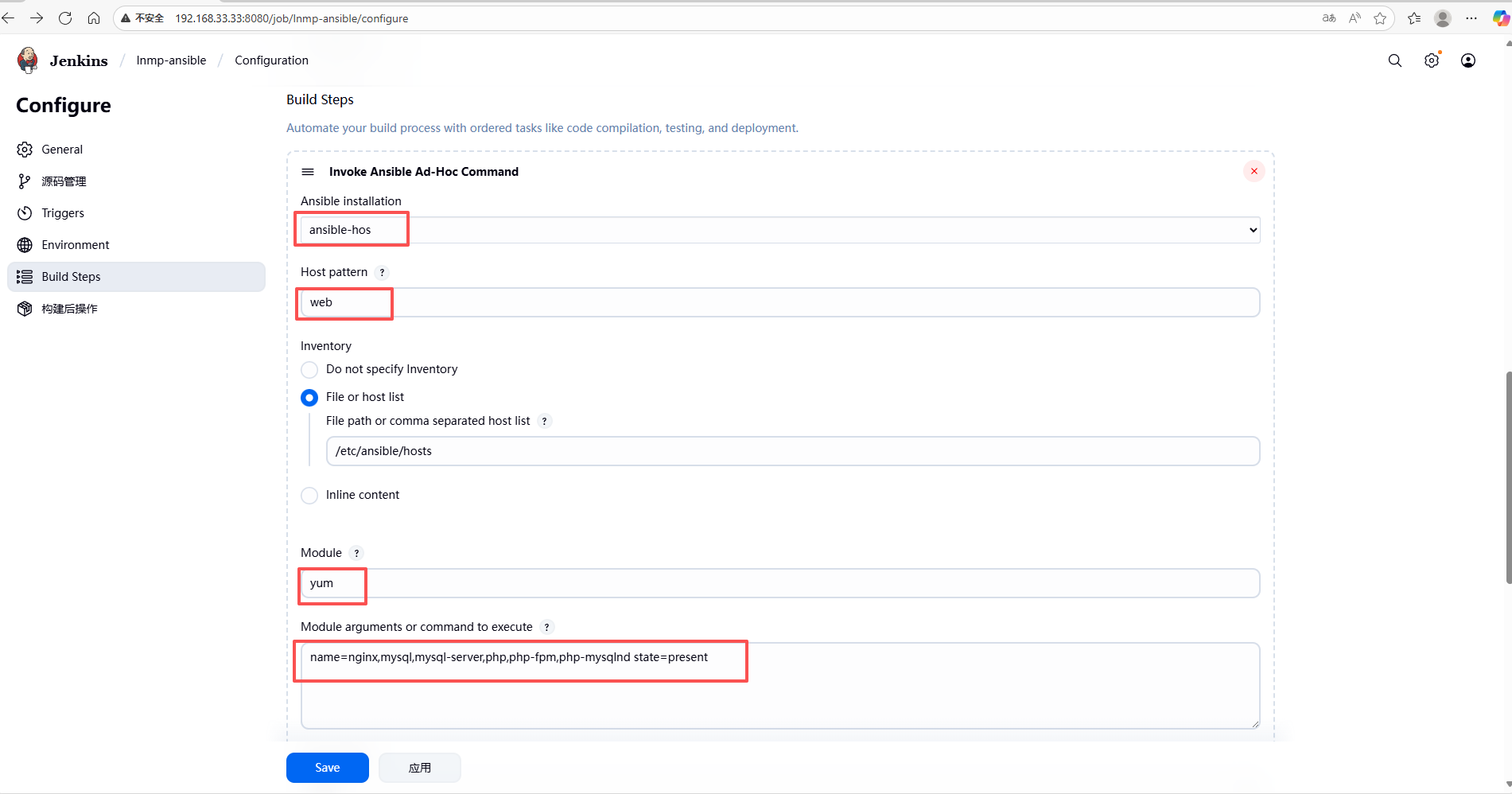
Task: Show help for Host pattern
Action: coord(382,272)
